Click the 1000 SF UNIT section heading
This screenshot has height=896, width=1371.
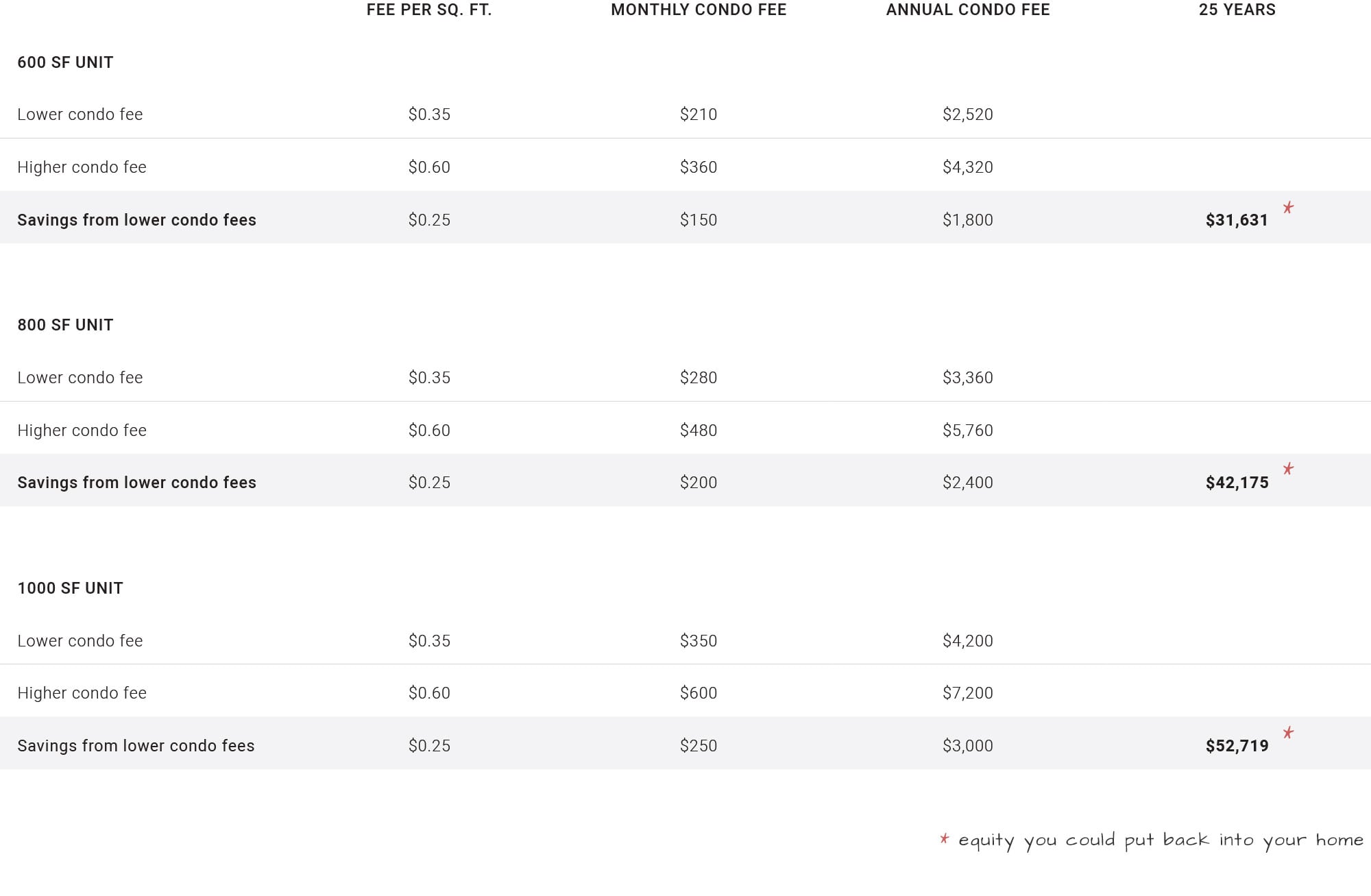70,588
